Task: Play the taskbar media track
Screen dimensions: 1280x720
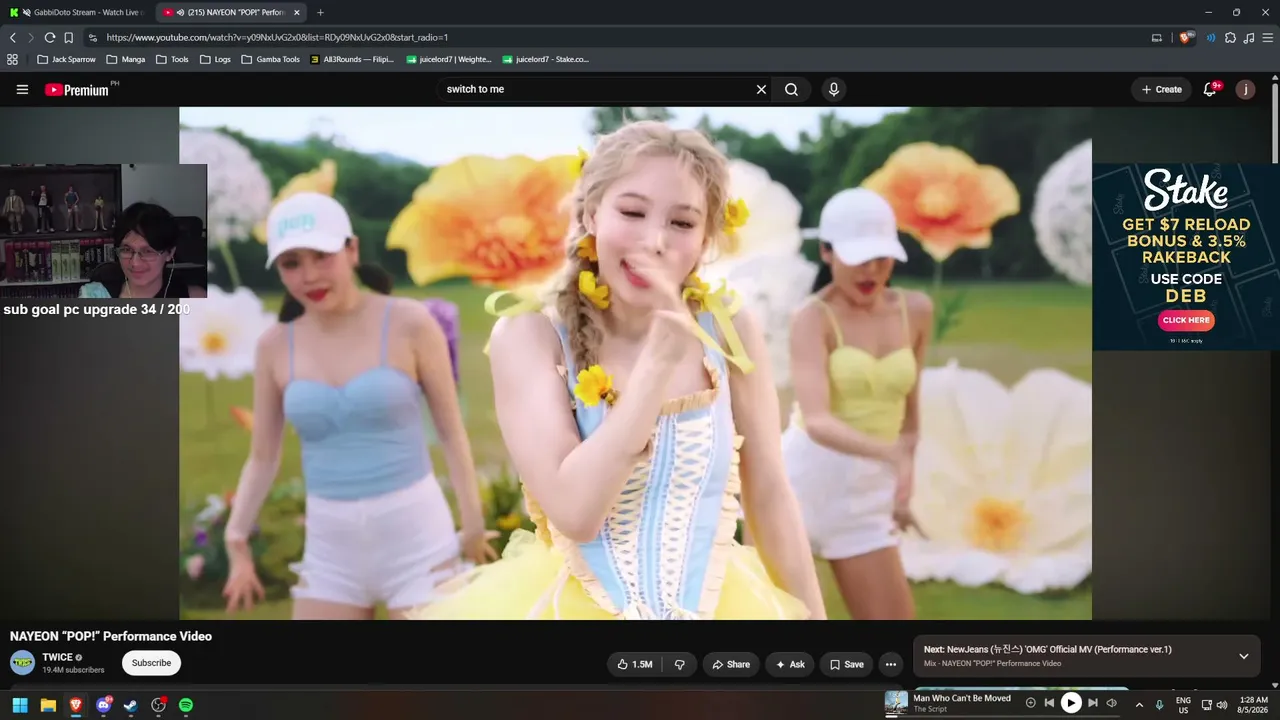Action: (1071, 703)
